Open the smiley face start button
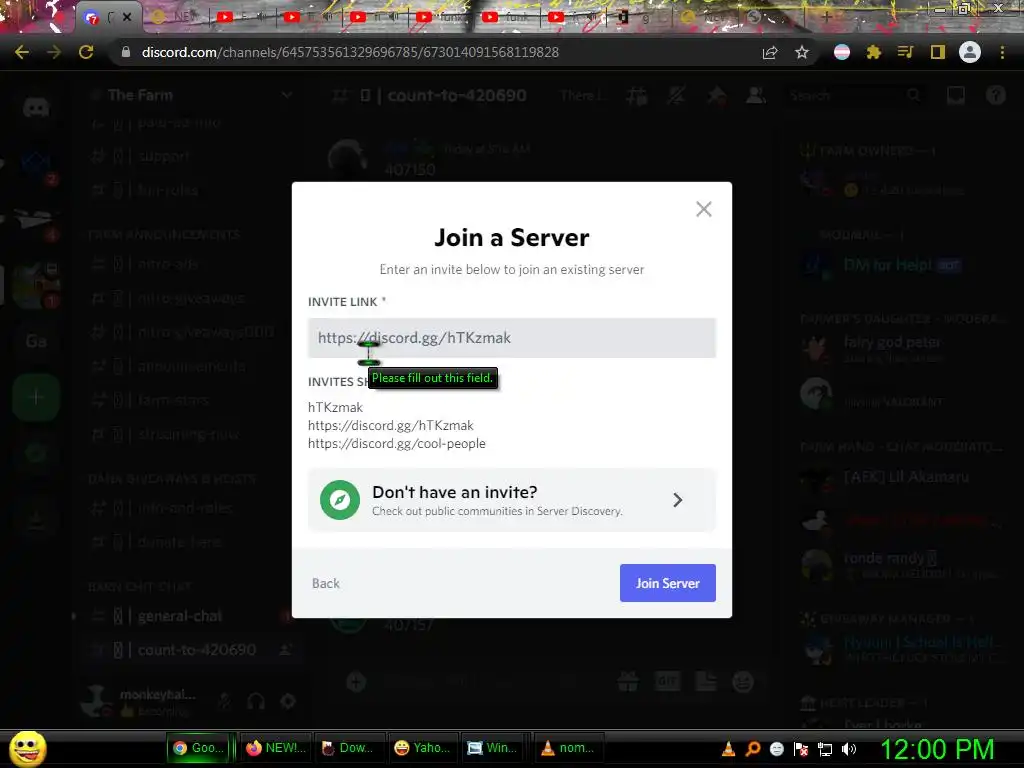The height and width of the screenshot is (768, 1024). pyautogui.click(x=27, y=748)
